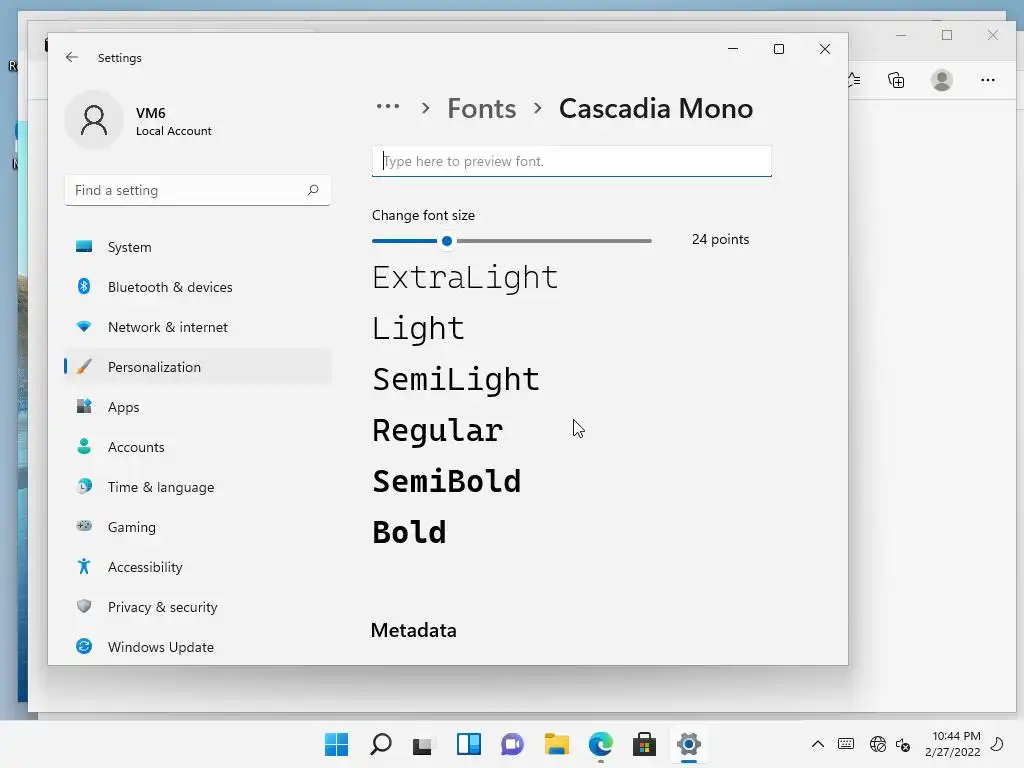Image resolution: width=1024 pixels, height=768 pixels.
Task: Click the moon focus icon in the tray
Action: tap(997, 744)
